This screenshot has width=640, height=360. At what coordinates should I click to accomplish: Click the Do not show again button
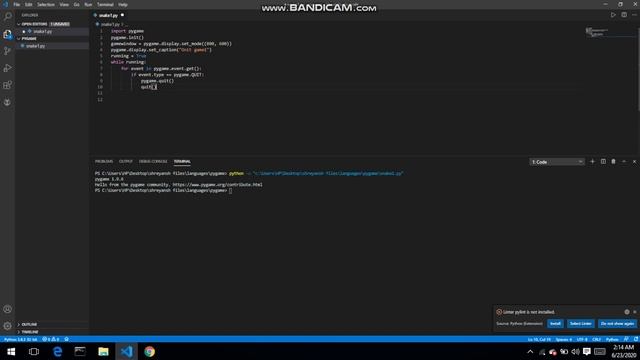[617, 324]
